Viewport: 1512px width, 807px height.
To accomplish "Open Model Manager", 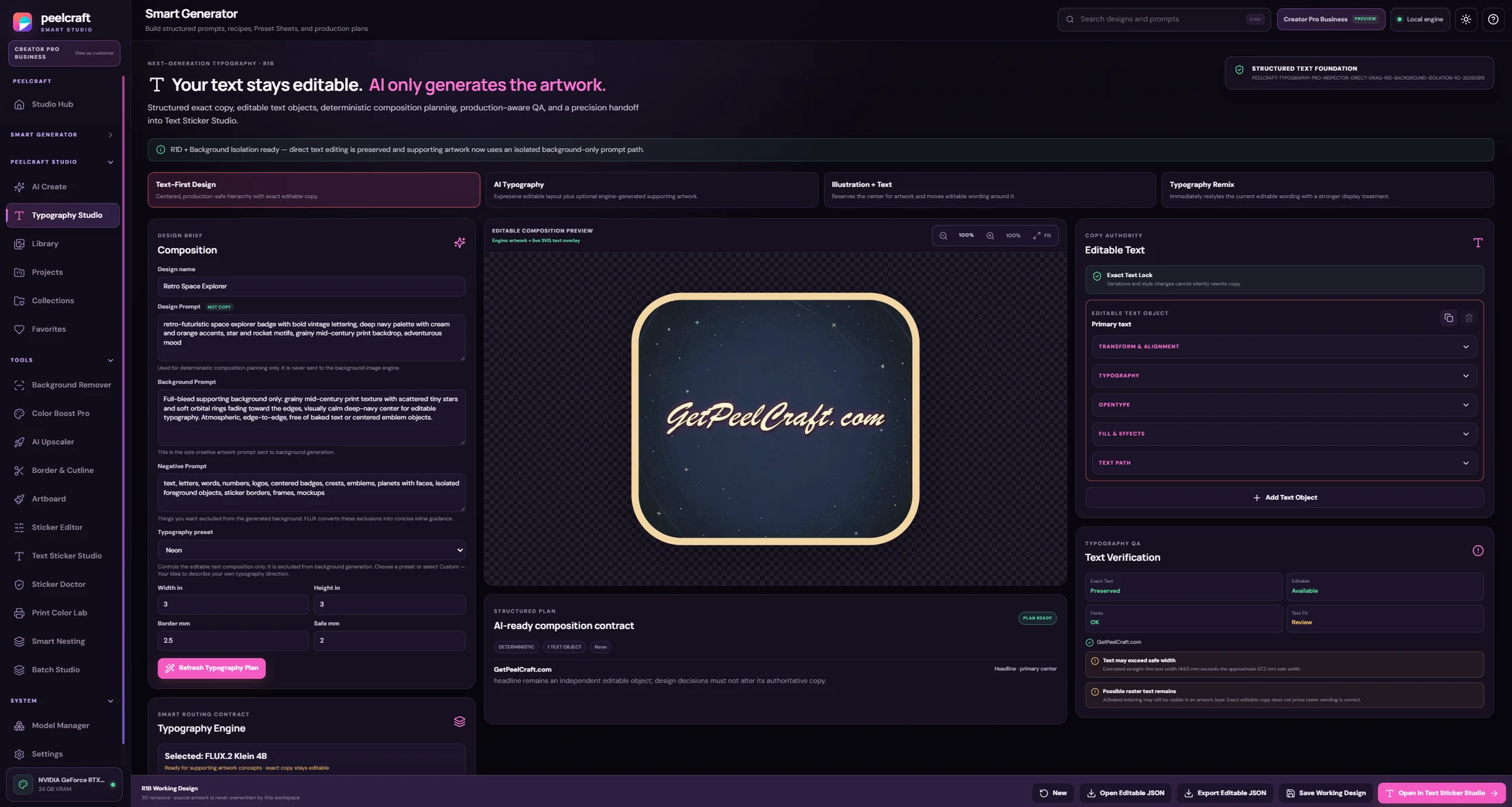I will (x=63, y=726).
